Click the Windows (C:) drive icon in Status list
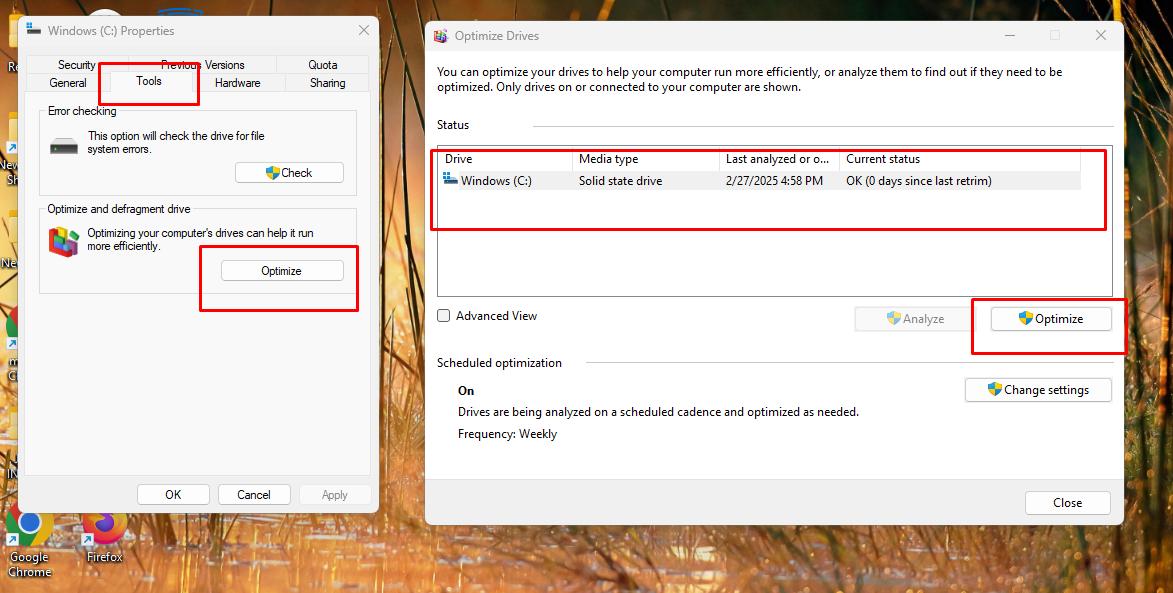The height and width of the screenshot is (593, 1173). [x=448, y=180]
